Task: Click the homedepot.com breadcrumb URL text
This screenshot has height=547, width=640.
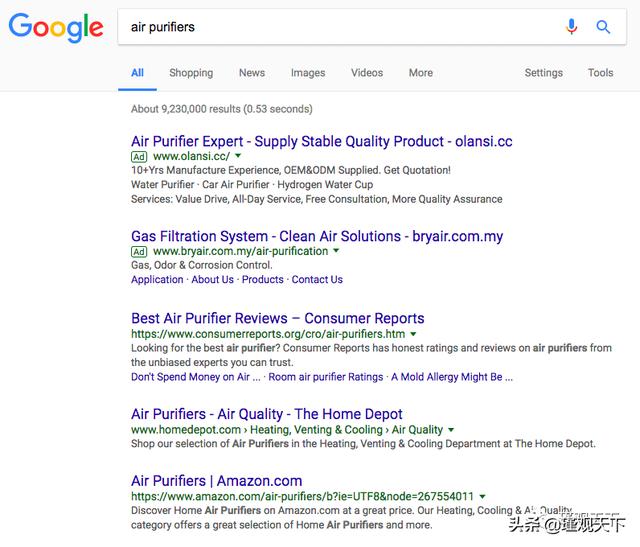Action: coord(287,430)
